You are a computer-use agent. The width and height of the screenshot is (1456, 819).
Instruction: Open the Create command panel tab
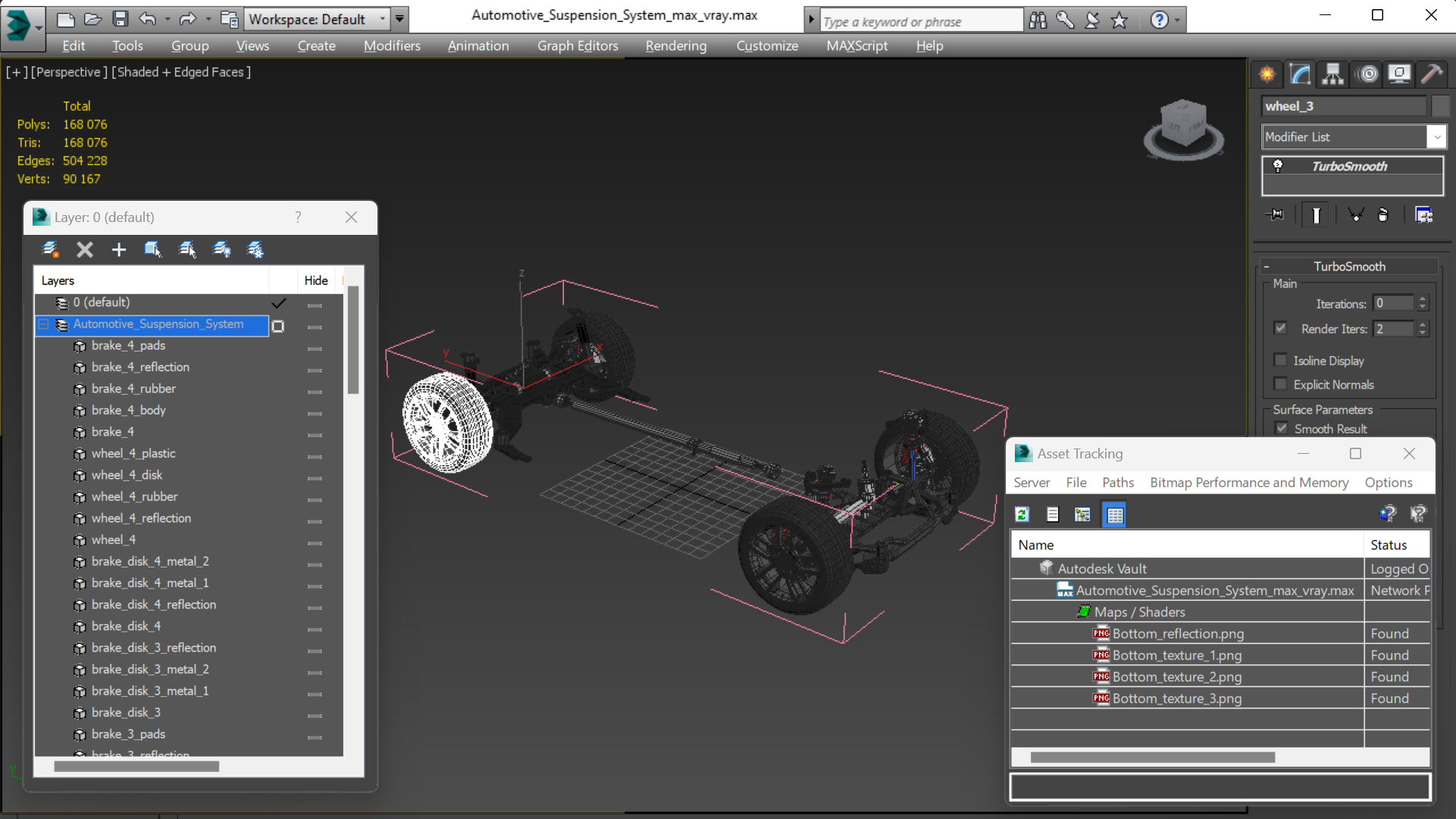pyautogui.click(x=1267, y=74)
